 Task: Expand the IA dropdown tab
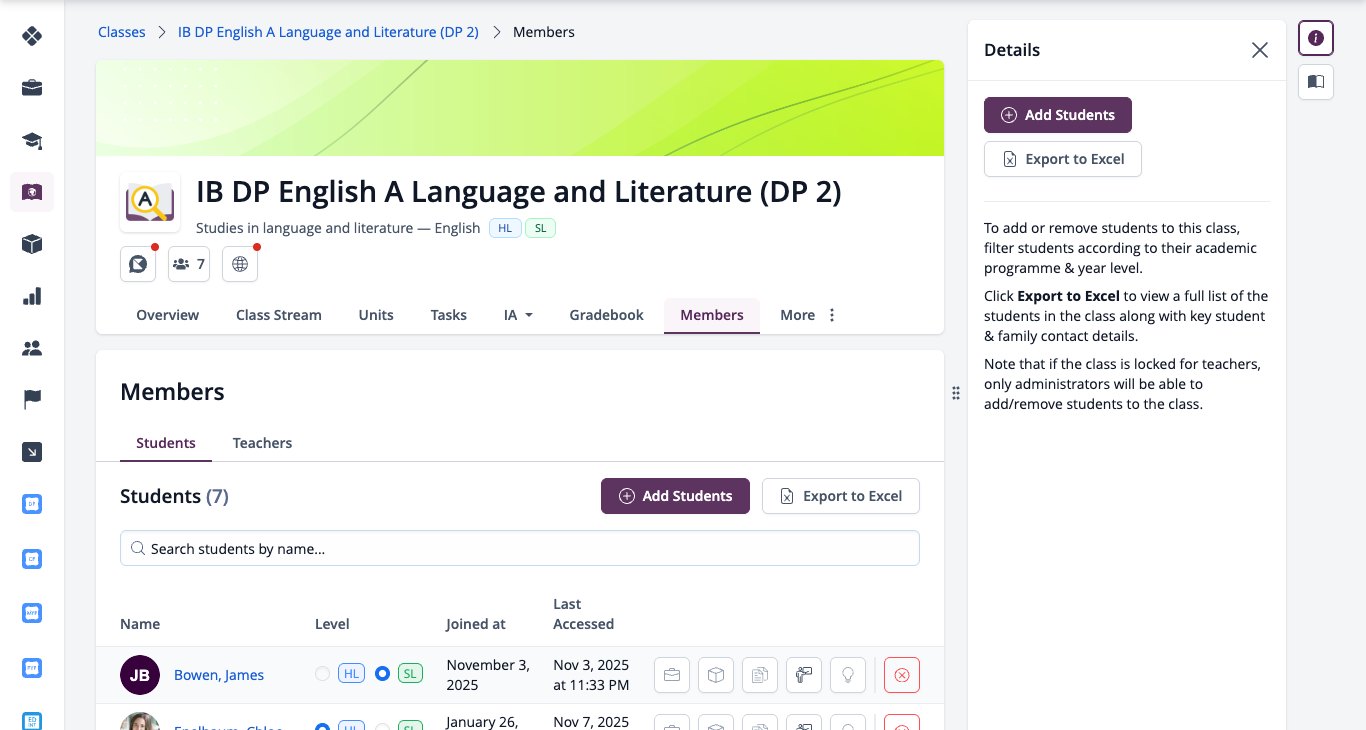(518, 315)
